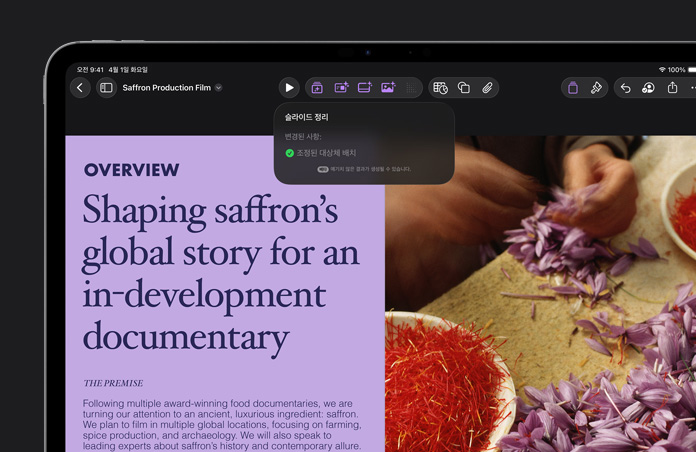696x452 pixels.
Task: Open the purple document template icon
Action: tap(573, 88)
